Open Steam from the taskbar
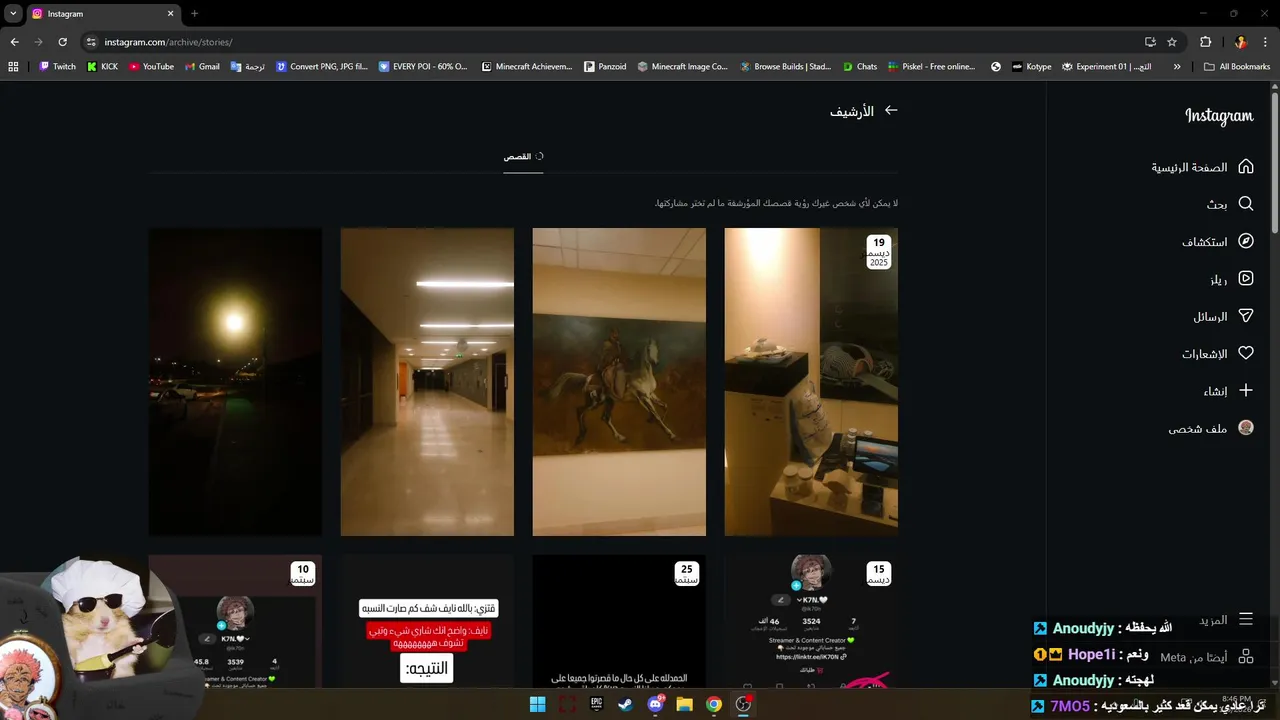Image resolution: width=1280 pixels, height=720 pixels. (x=625, y=704)
